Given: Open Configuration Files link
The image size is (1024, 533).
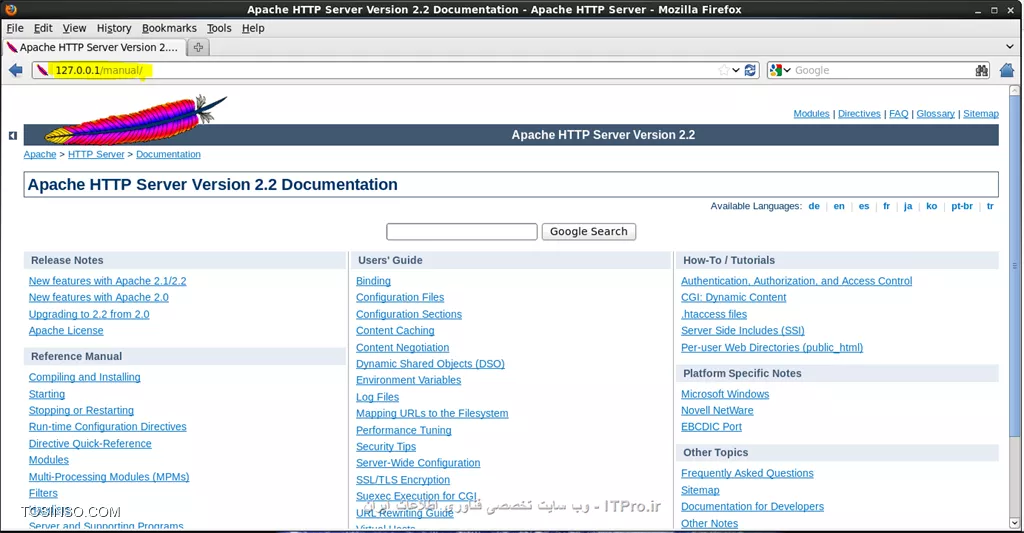Looking at the screenshot, I should pyautogui.click(x=400, y=297).
